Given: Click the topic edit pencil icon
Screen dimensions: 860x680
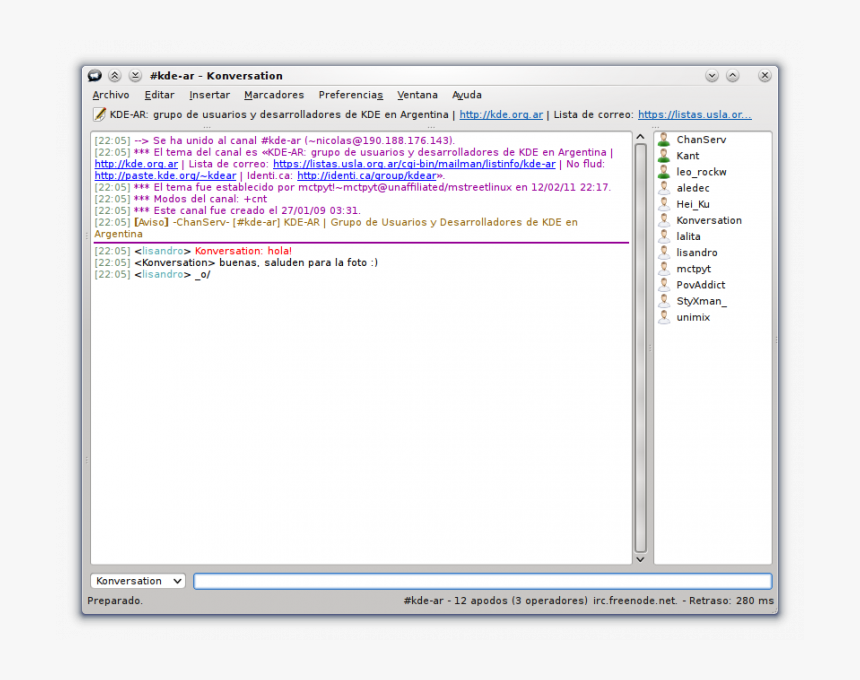Looking at the screenshot, I should [99, 115].
